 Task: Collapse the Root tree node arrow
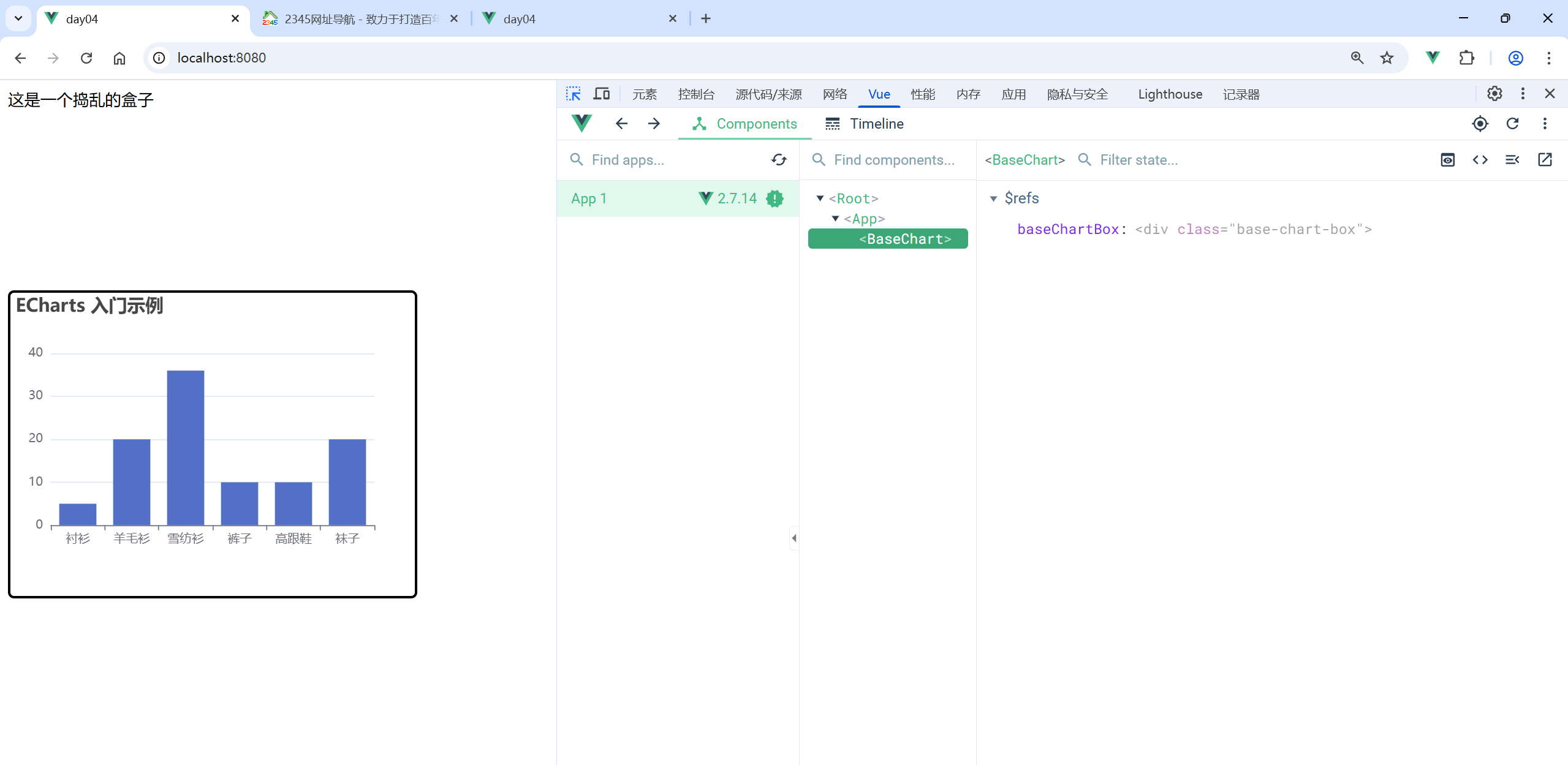[820, 198]
